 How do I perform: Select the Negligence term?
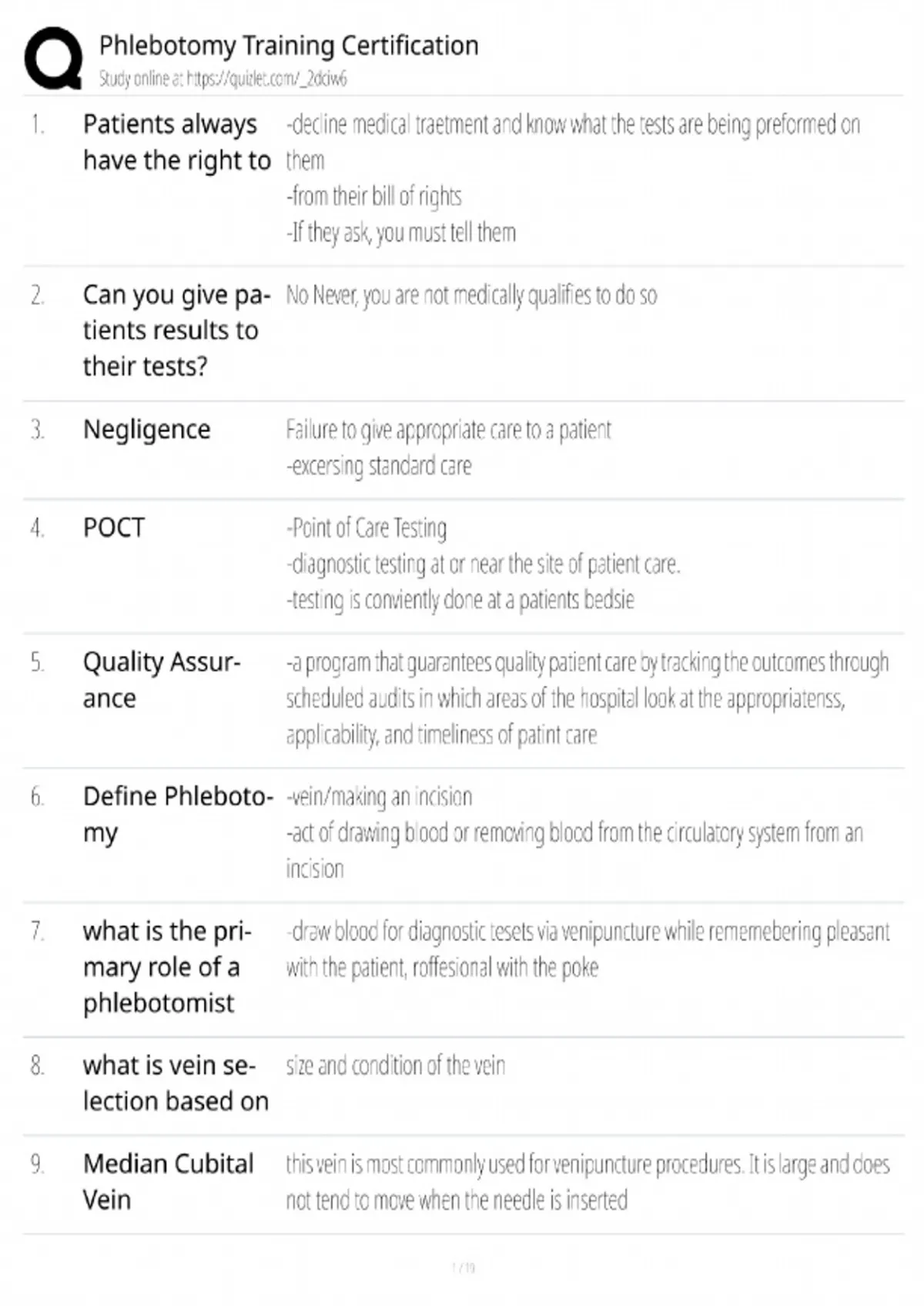tap(146, 429)
